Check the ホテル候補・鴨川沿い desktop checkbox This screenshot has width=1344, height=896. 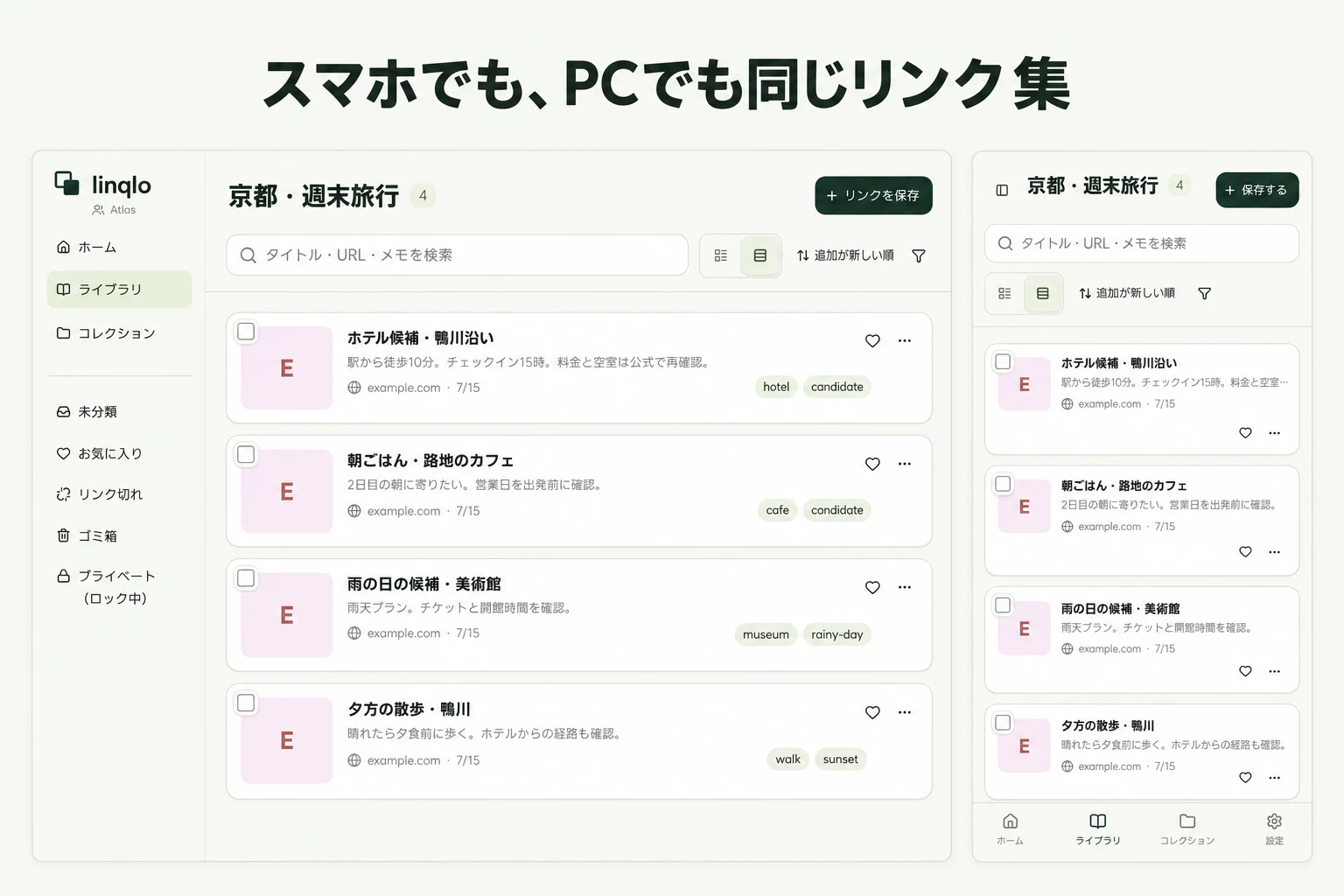(x=246, y=332)
